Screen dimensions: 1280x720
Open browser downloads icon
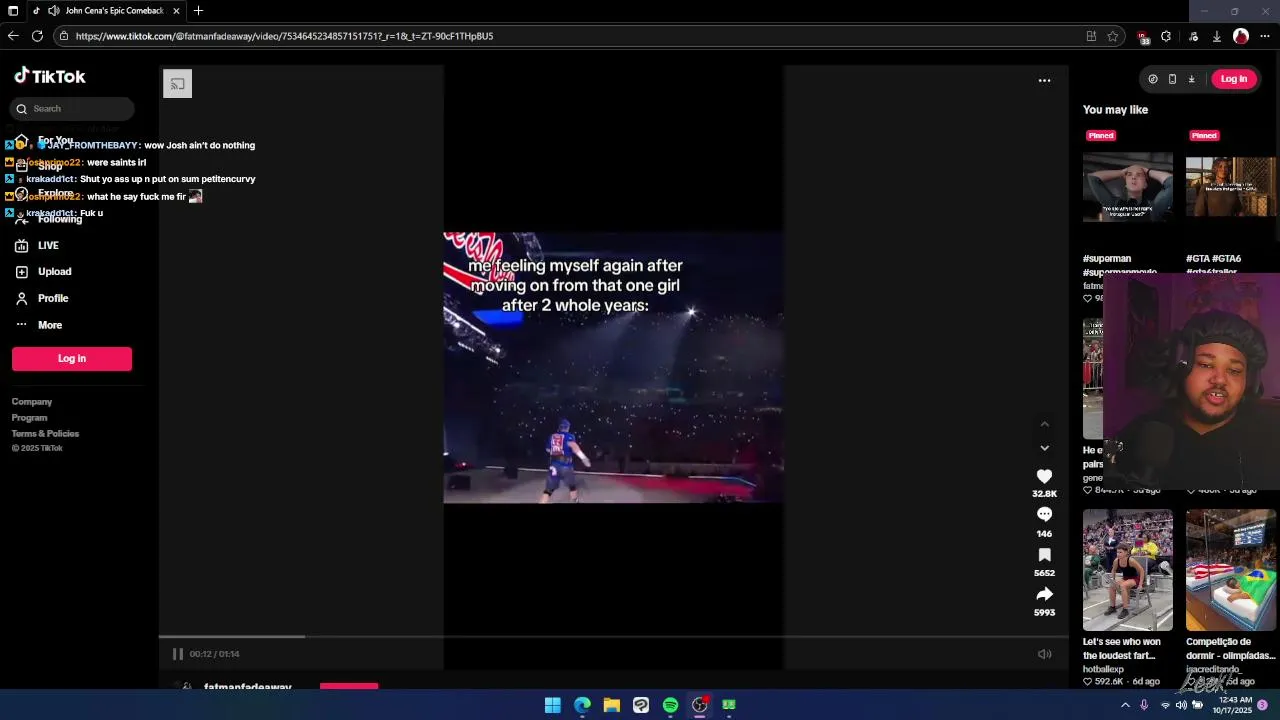(x=1217, y=36)
